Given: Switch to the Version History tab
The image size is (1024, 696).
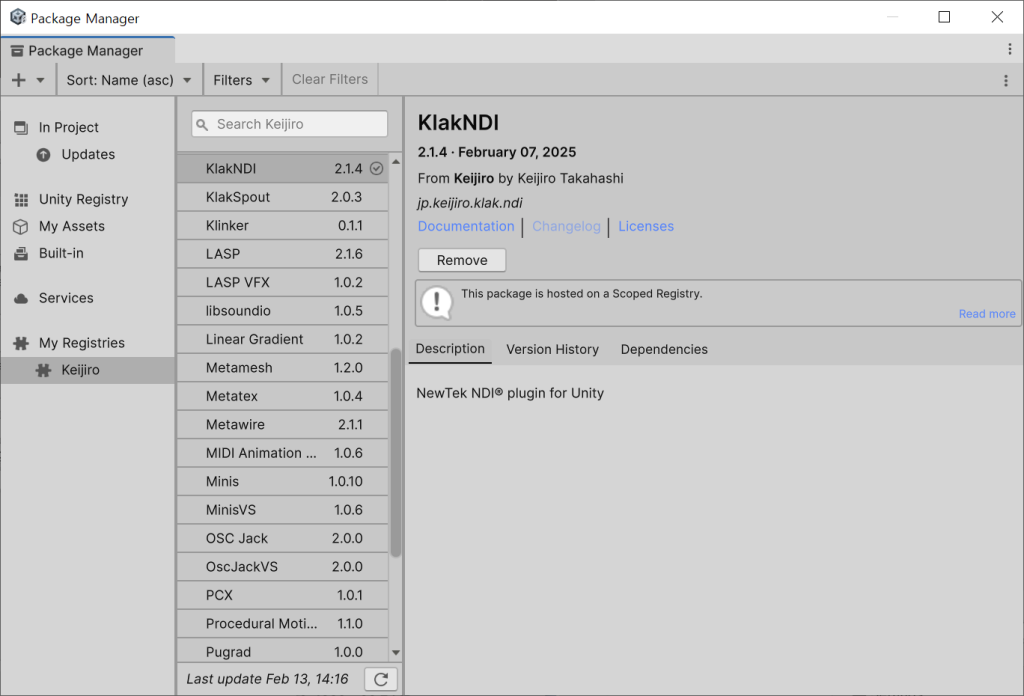Looking at the screenshot, I should (552, 349).
